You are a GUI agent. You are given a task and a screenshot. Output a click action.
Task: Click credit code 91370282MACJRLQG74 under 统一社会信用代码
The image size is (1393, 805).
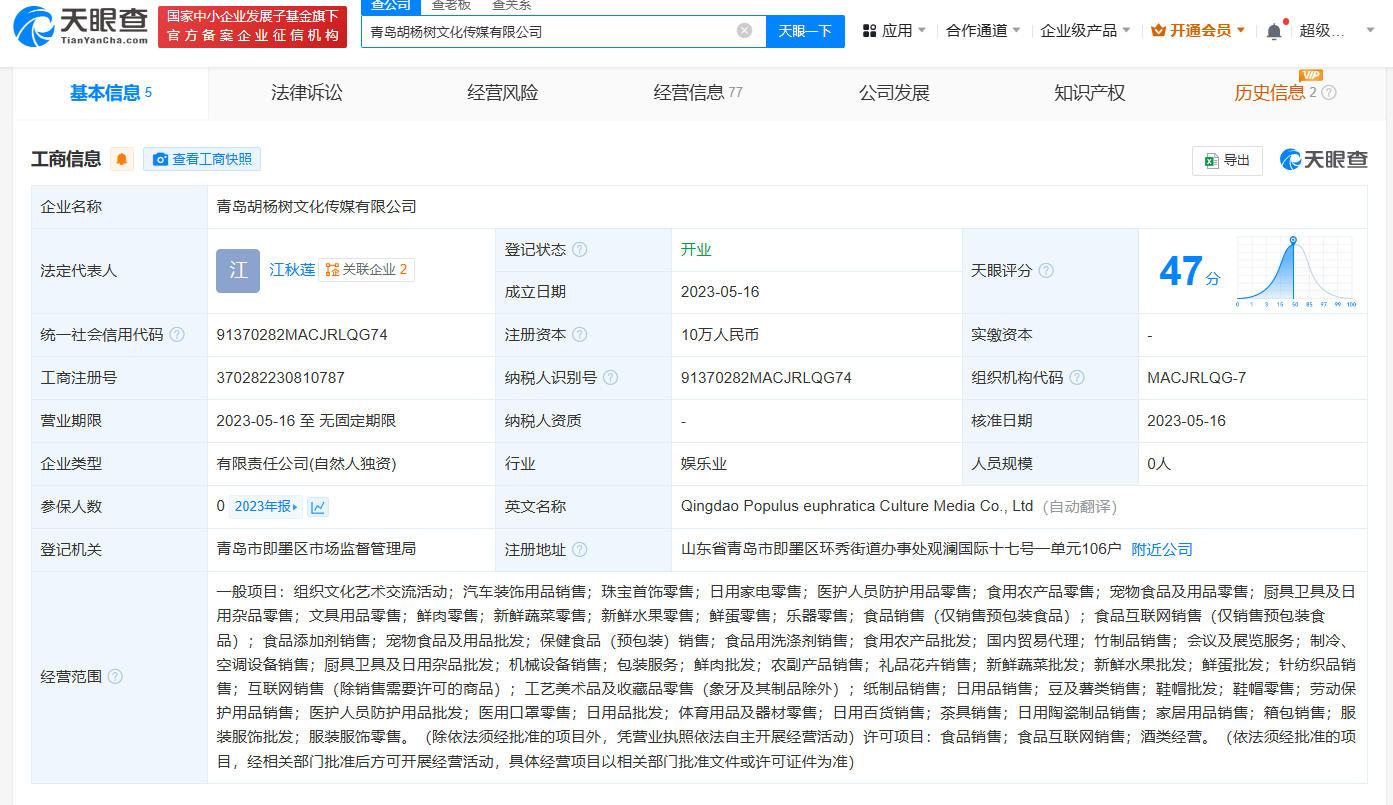click(x=302, y=335)
